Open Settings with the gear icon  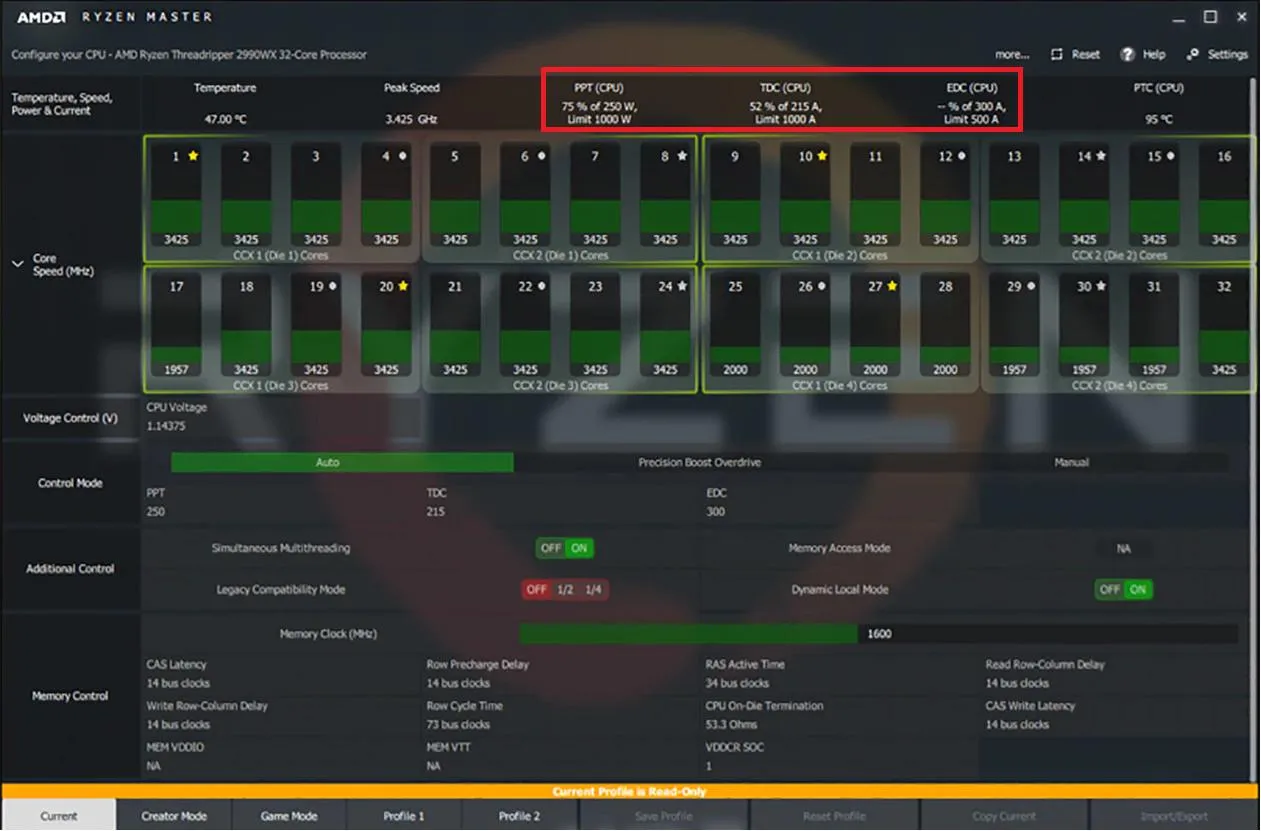coord(1192,55)
